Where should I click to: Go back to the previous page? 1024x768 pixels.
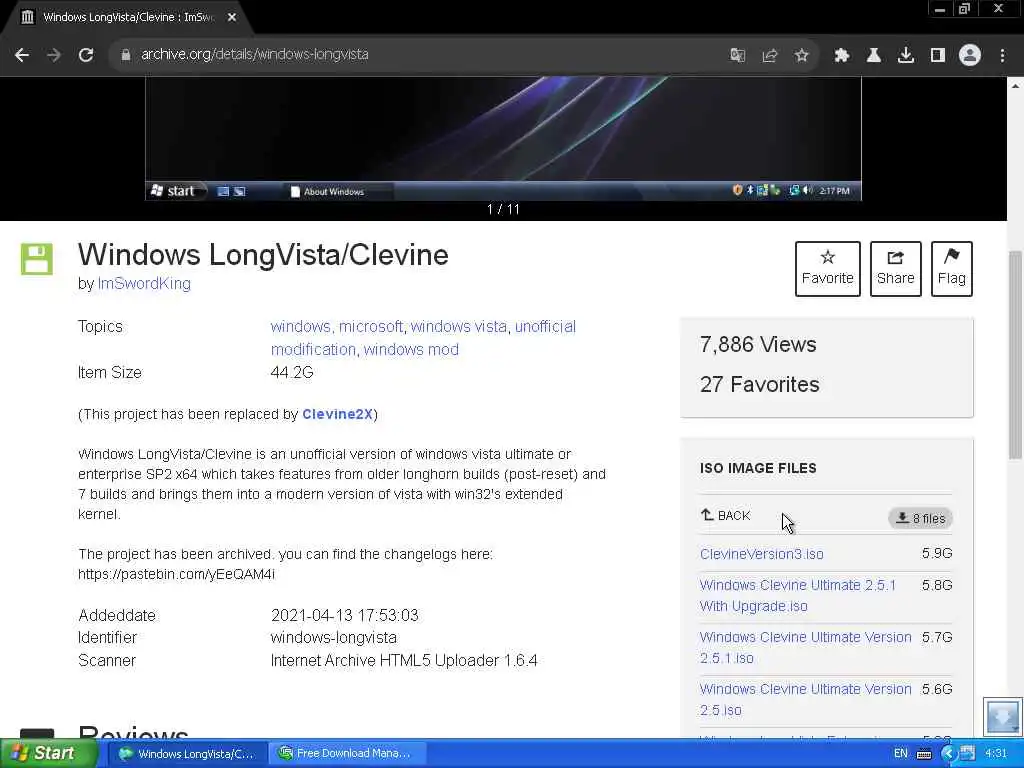click(22, 55)
